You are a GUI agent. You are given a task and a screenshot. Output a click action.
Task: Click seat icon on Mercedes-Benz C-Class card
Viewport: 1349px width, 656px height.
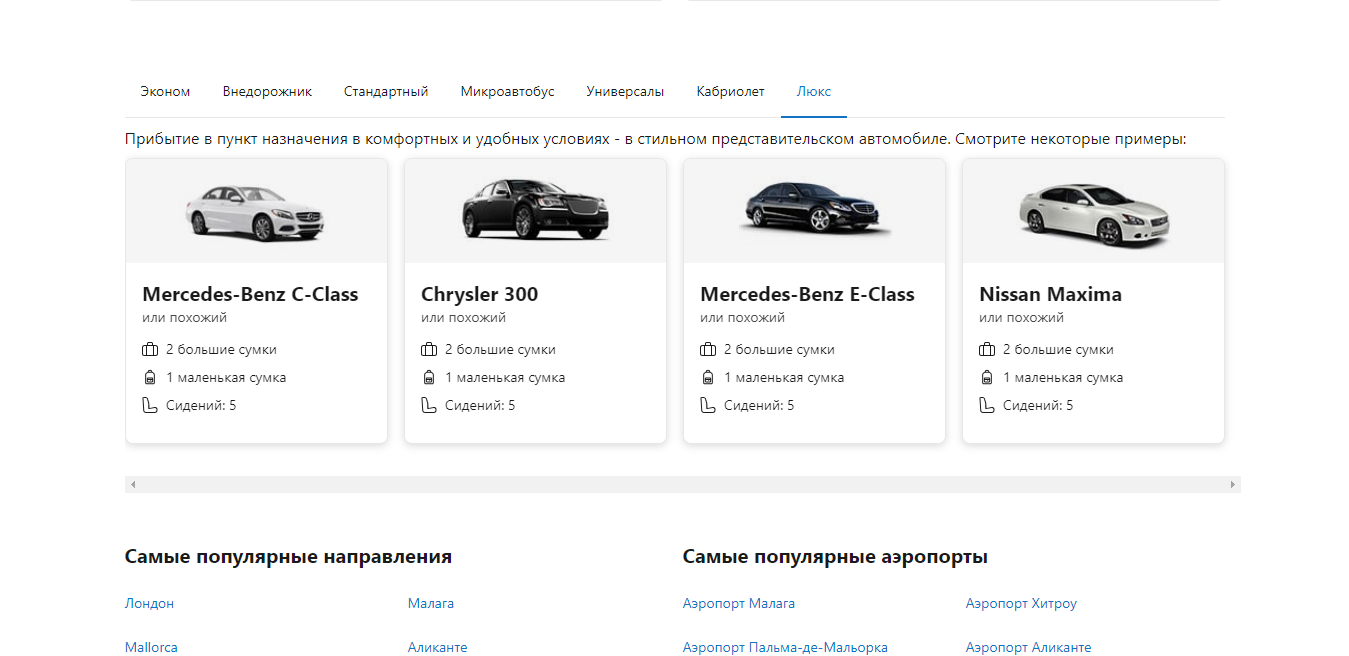(150, 405)
